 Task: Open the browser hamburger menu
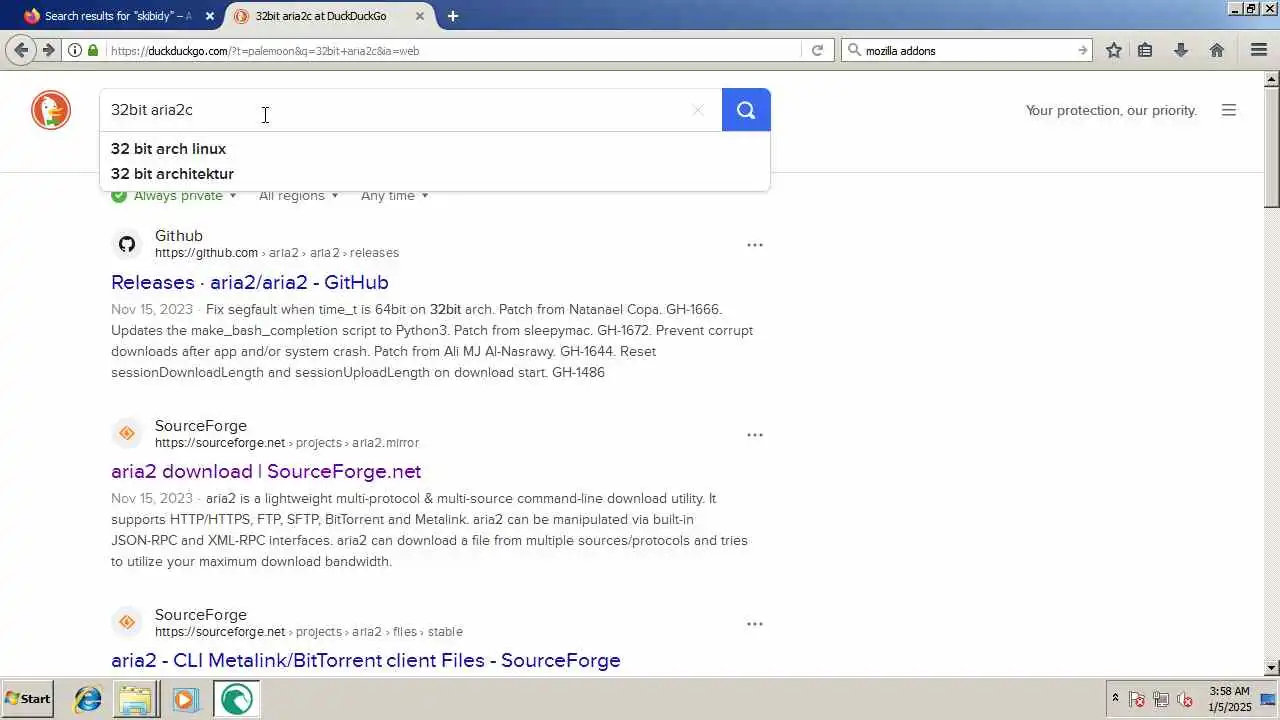tap(1259, 50)
